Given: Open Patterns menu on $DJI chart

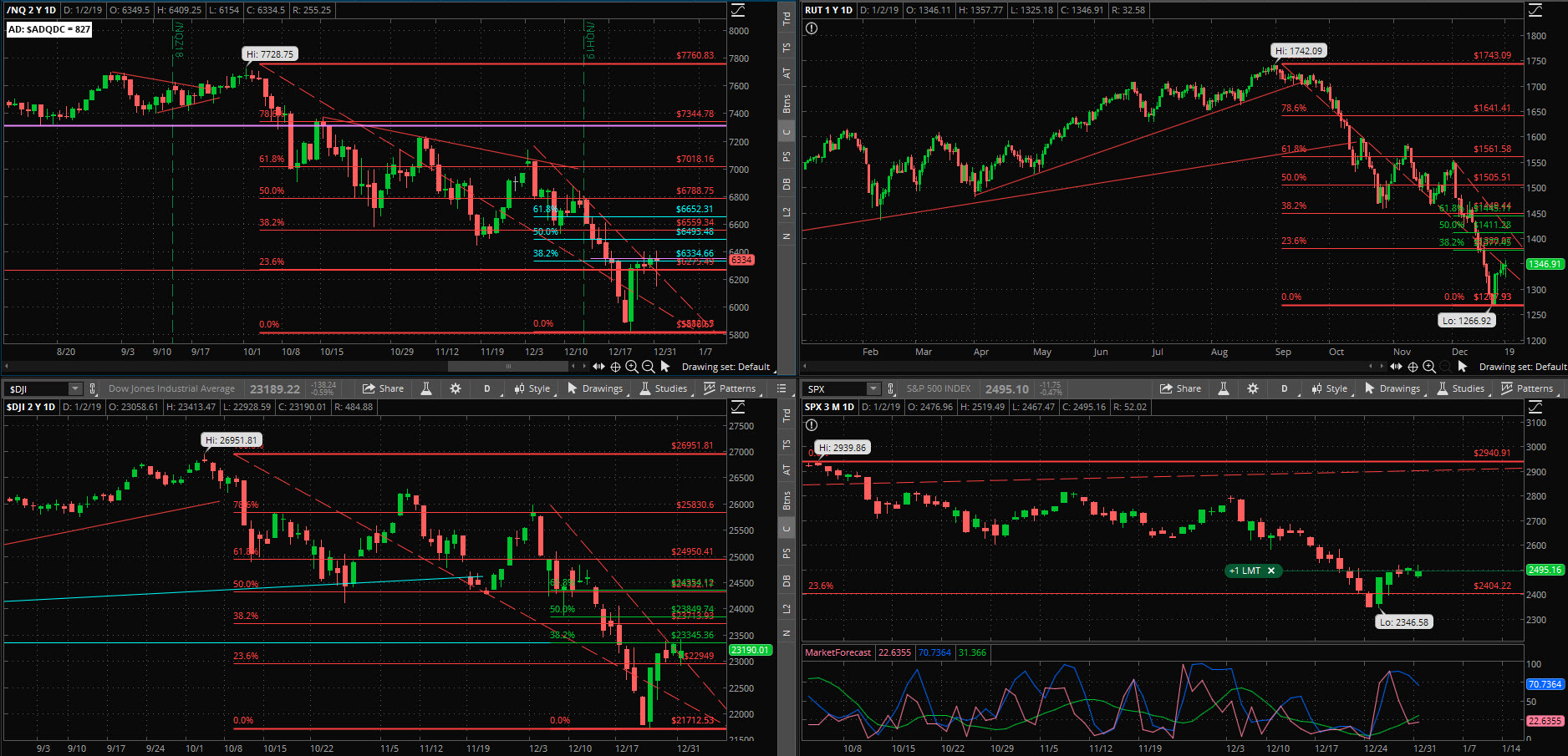Looking at the screenshot, I should click(731, 388).
